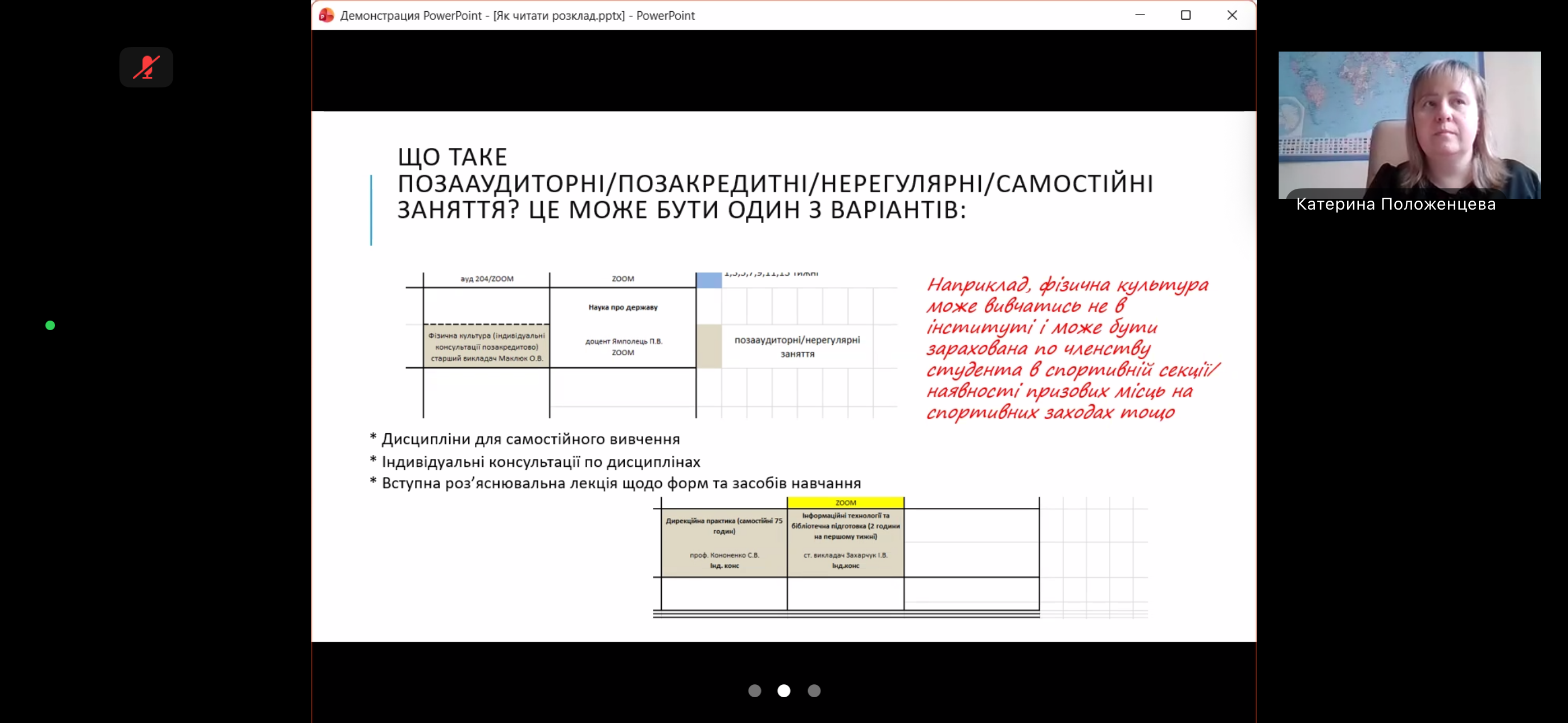
Task: Close the PowerPoint presentation window
Action: click(x=1232, y=15)
